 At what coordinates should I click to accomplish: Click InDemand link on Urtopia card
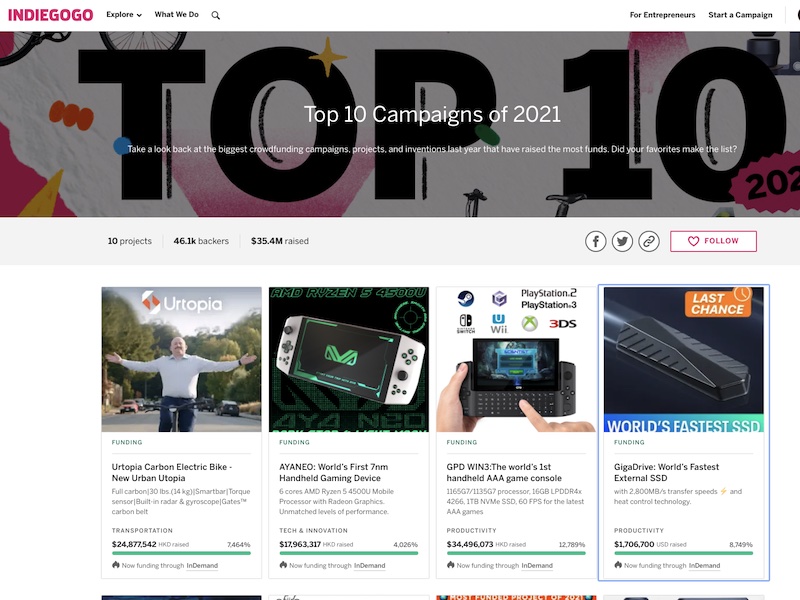202,565
